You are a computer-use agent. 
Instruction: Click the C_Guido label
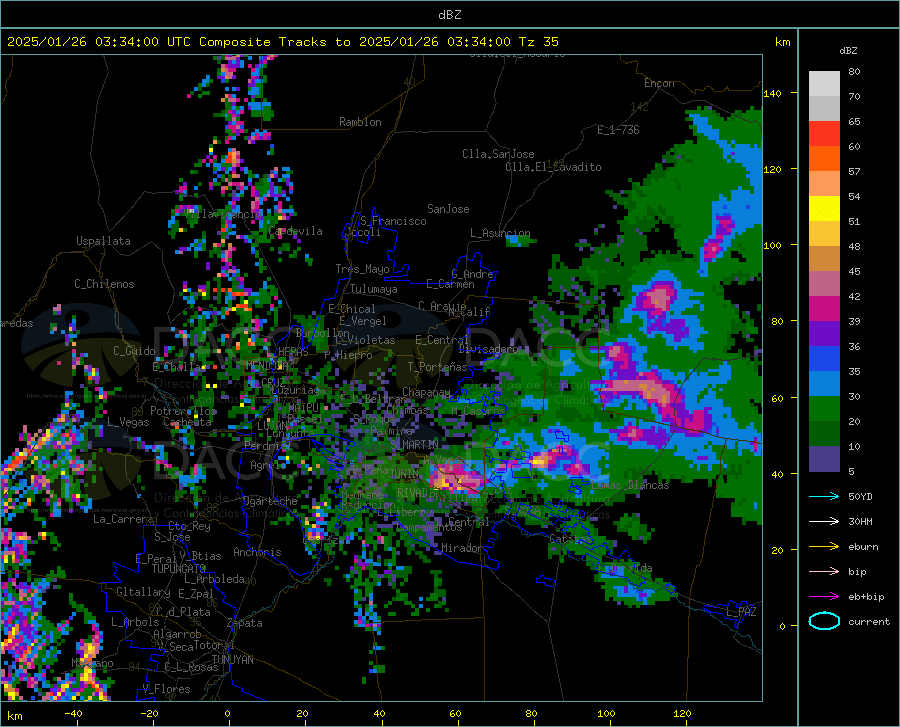(x=134, y=351)
